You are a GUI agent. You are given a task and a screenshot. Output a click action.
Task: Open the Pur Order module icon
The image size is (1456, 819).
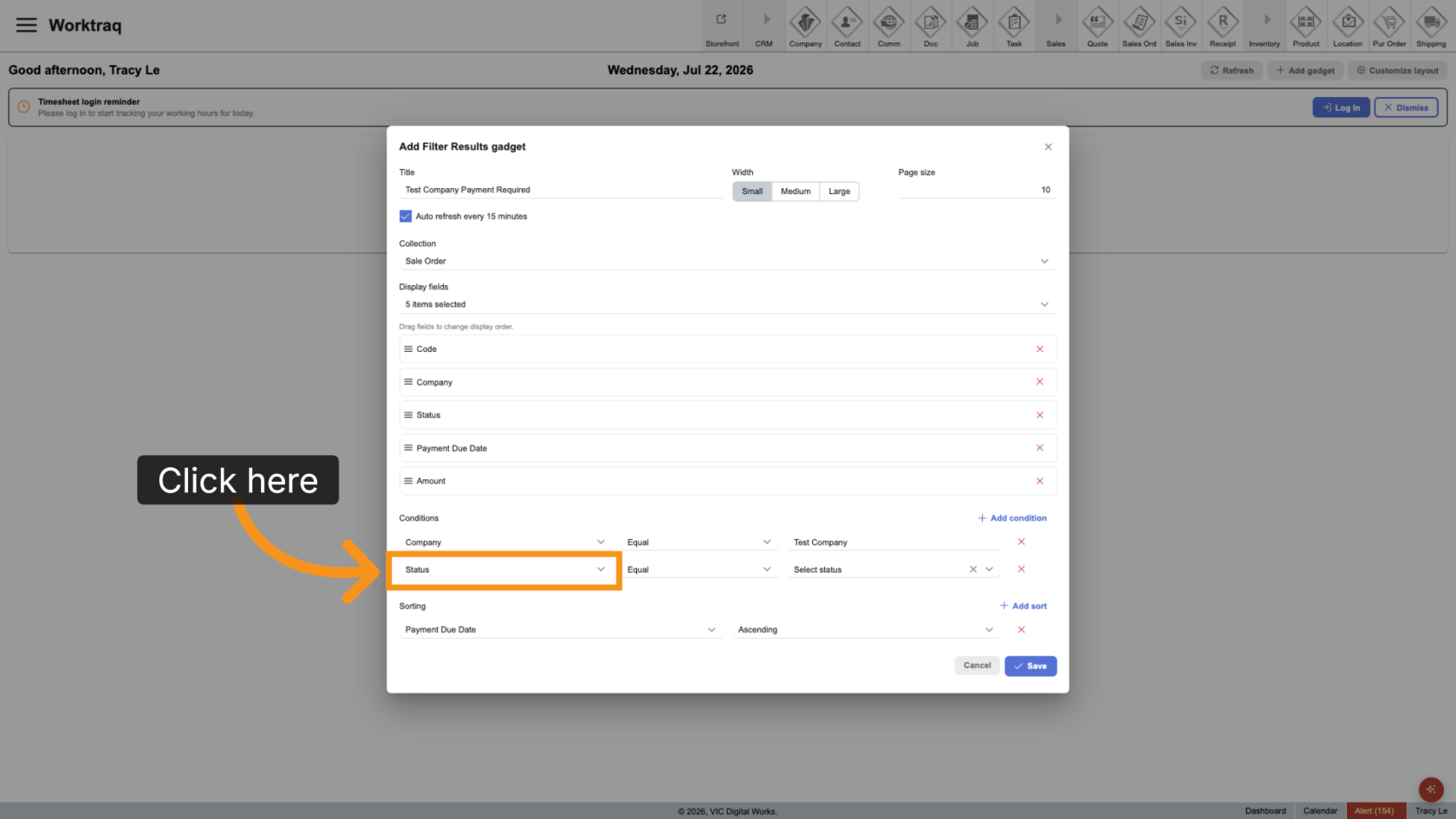point(1389,26)
